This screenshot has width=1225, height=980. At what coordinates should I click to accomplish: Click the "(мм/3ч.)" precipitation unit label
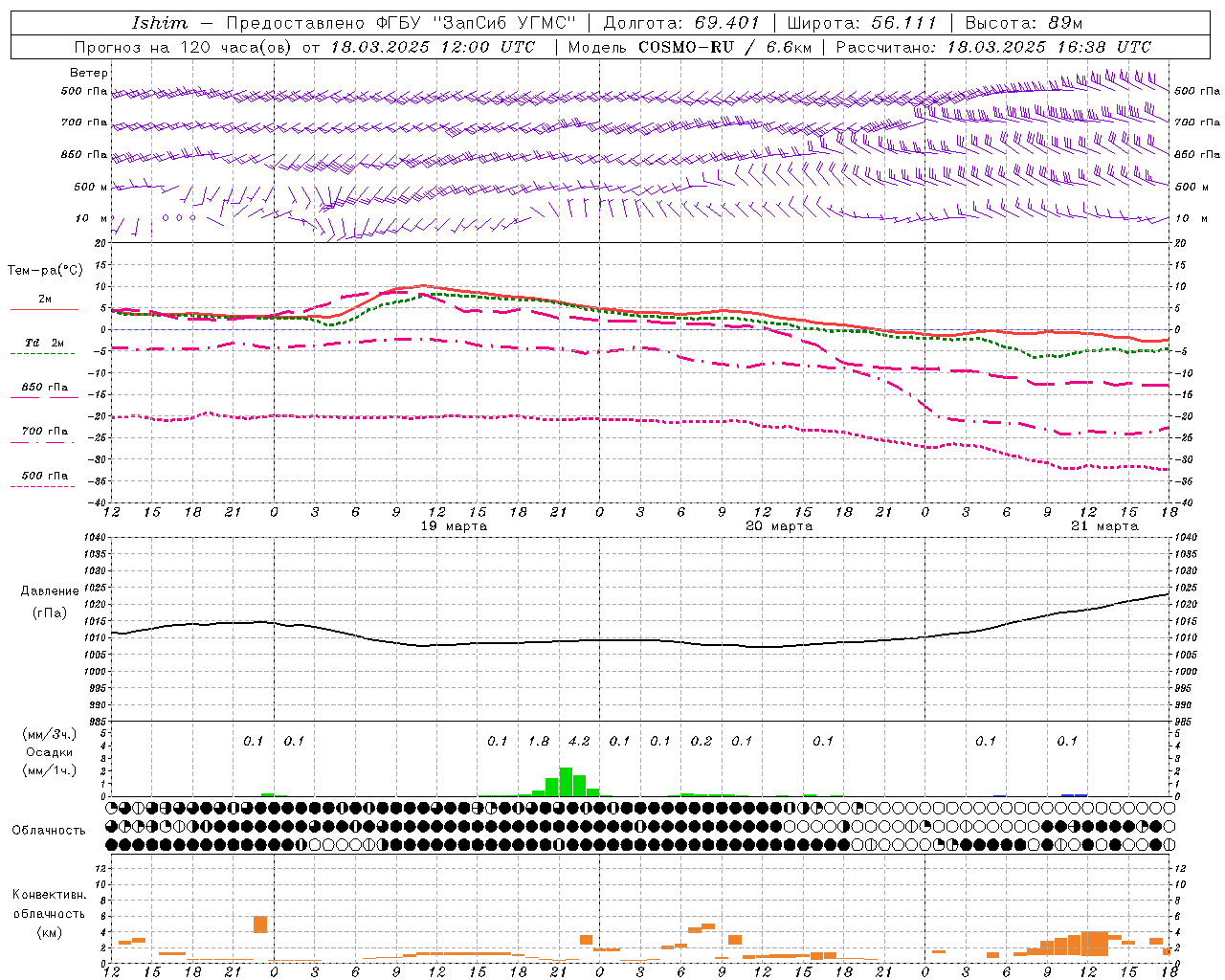(51, 734)
